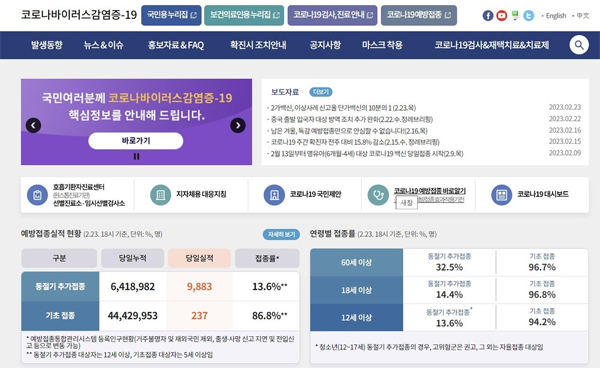Switch language to 中文

pyautogui.click(x=583, y=16)
